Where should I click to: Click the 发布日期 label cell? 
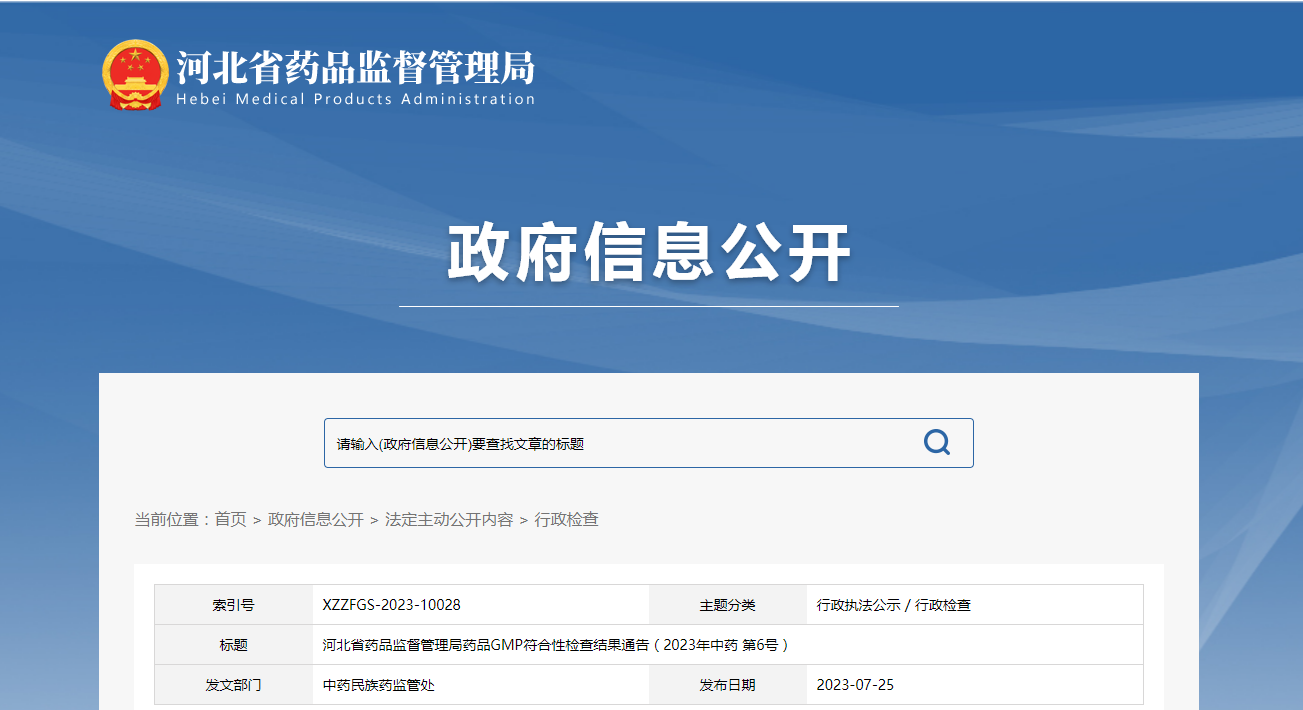point(728,685)
